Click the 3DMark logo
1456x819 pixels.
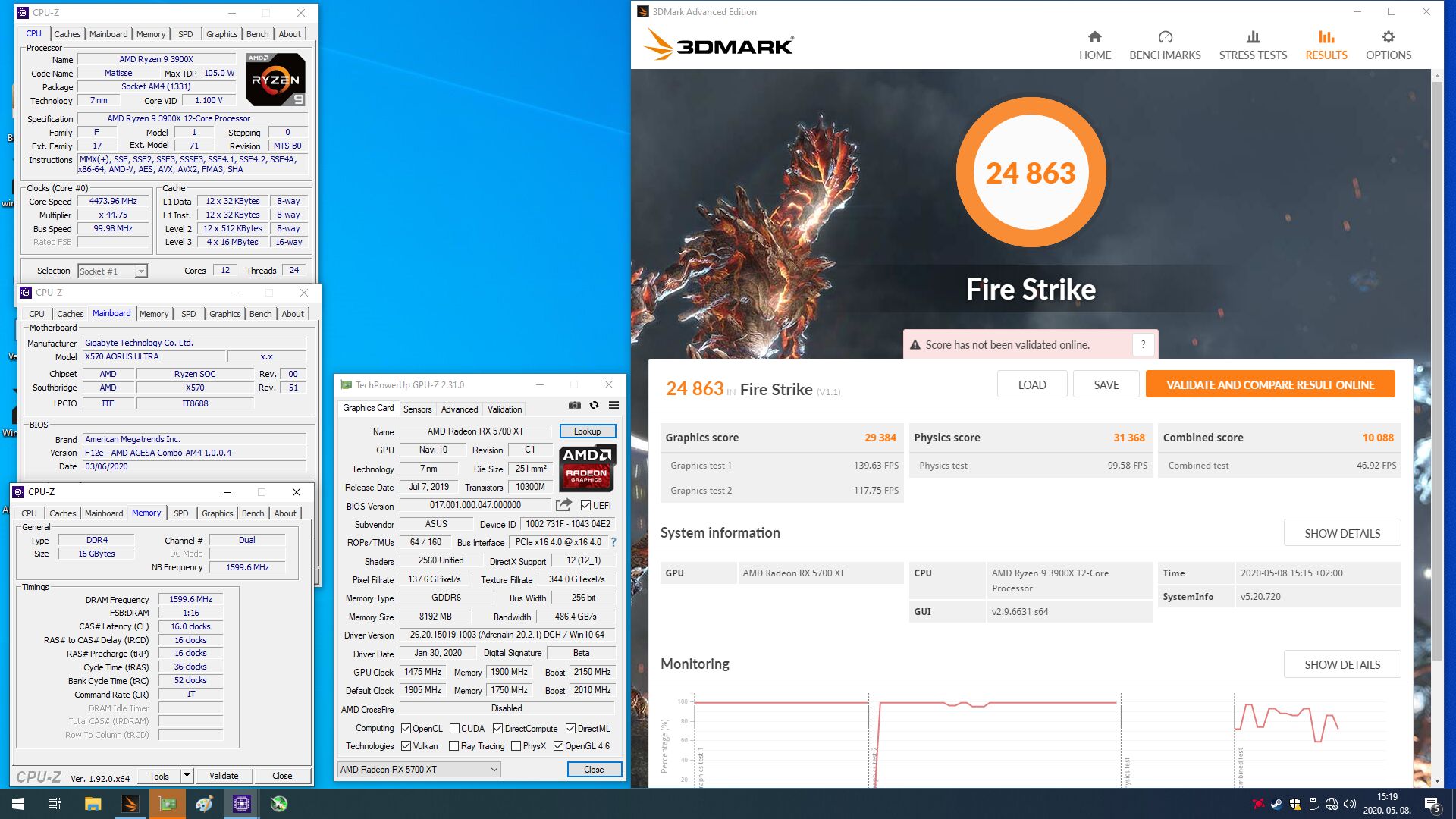(x=719, y=45)
